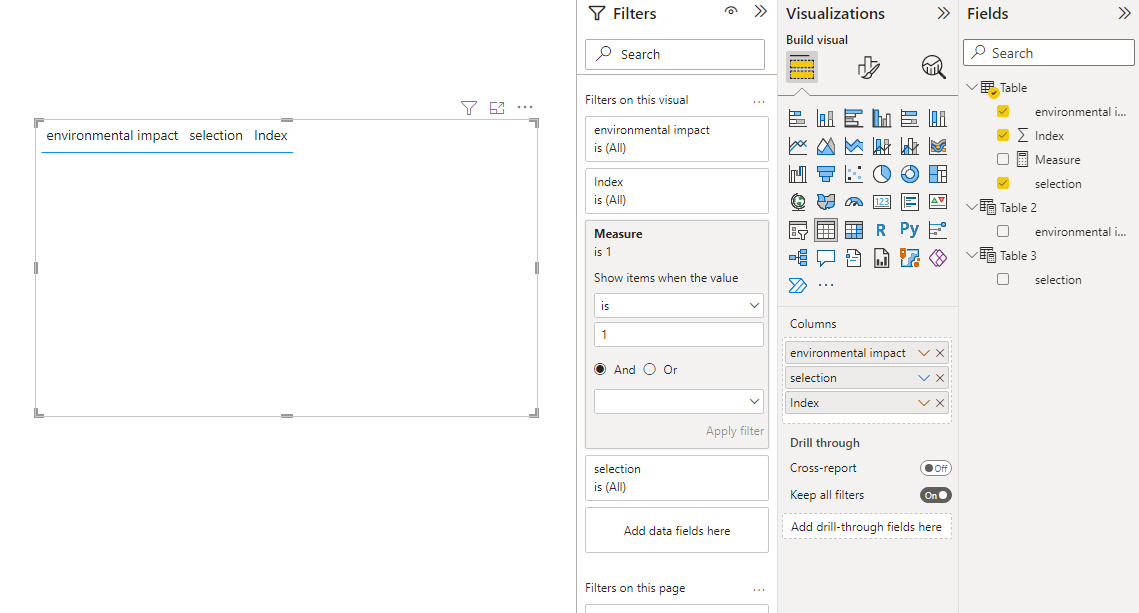Insert the Q&A speech bubble visual
The height and width of the screenshot is (613, 1139).
coord(825,258)
